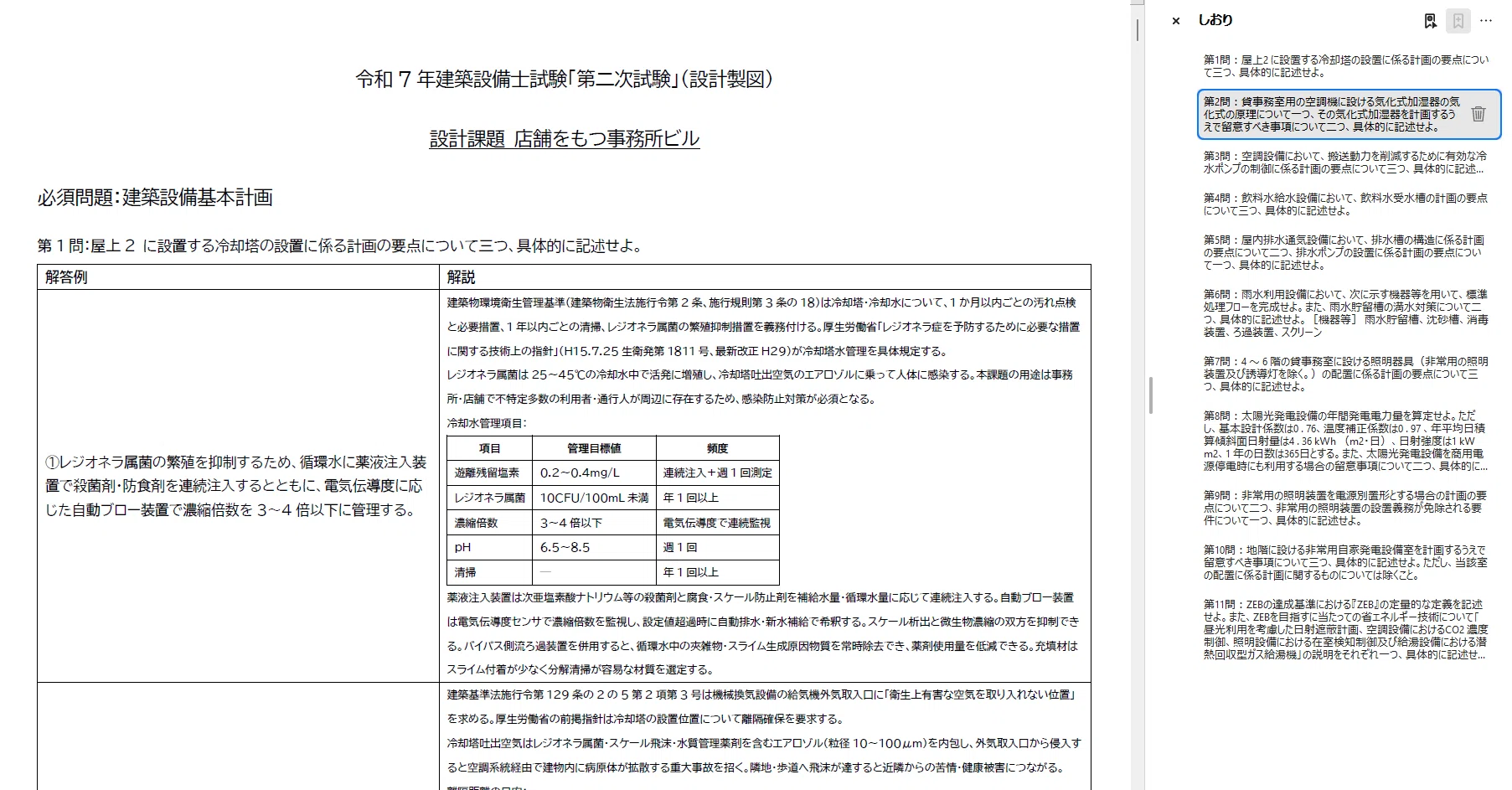Click paragraph starting 建築基準法施行令第129条

click(x=760, y=706)
